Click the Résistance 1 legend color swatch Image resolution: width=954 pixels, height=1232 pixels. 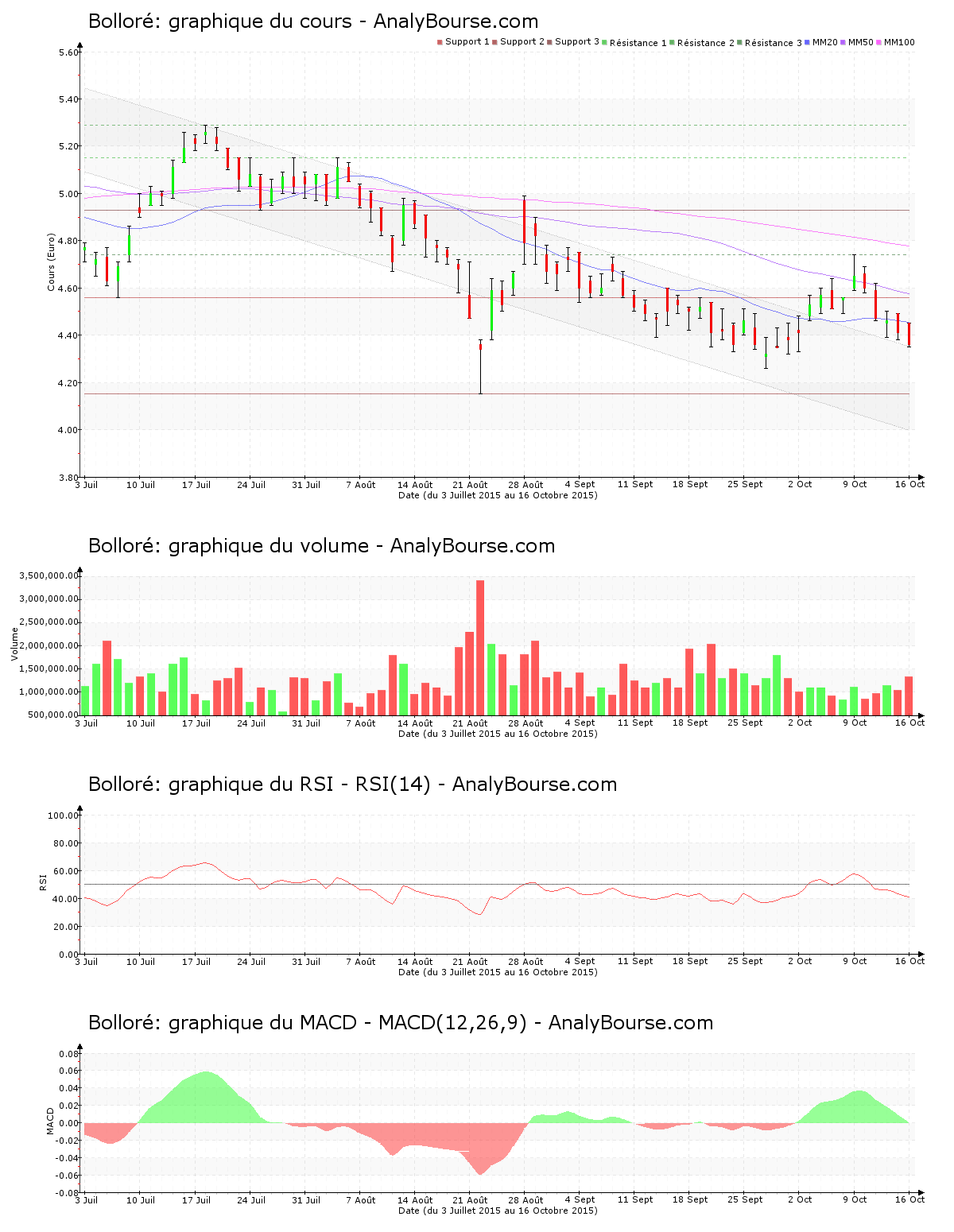coord(605,42)
